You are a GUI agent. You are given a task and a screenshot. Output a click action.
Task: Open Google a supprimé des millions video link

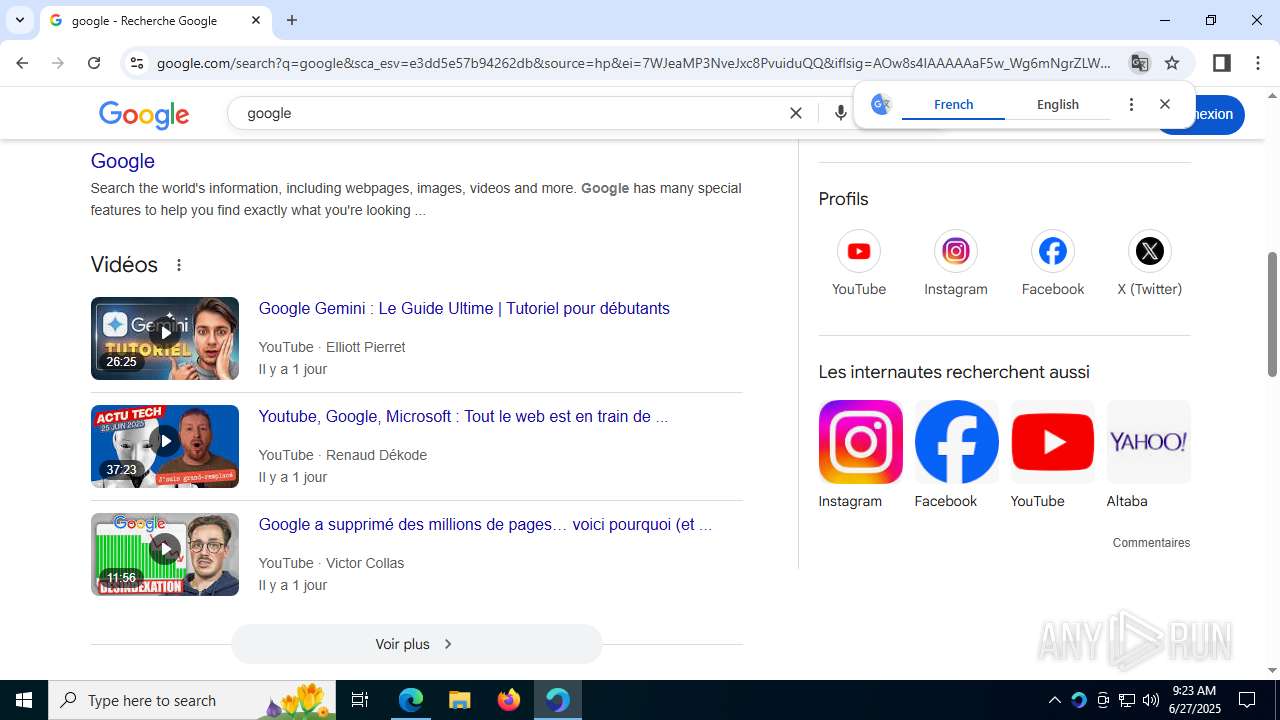[485, 524]
